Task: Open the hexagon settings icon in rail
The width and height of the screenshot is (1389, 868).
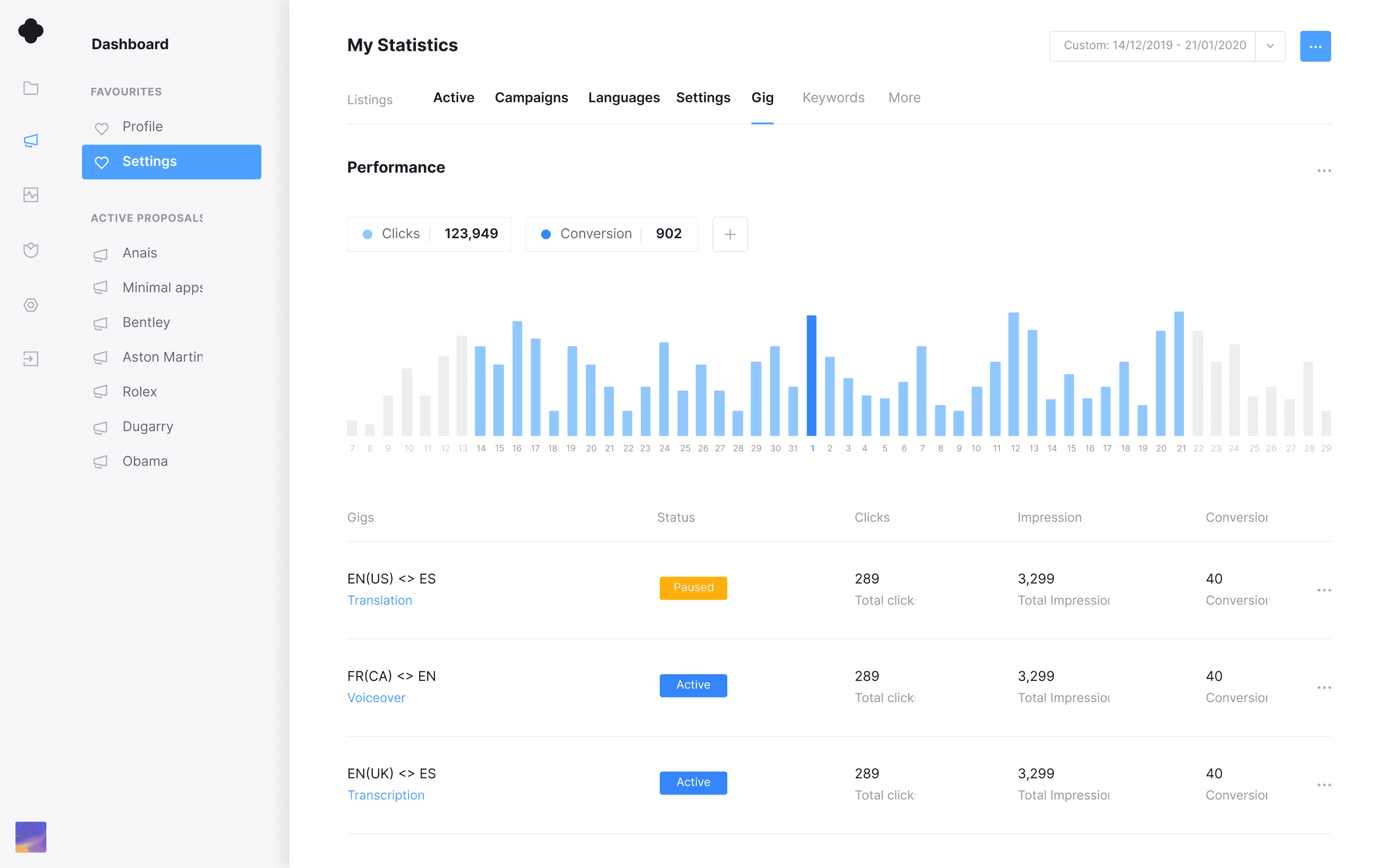Action: tap(31, 305)
